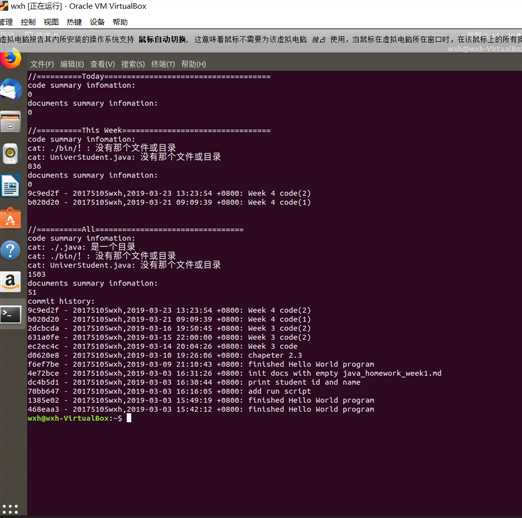This screenshot has width=522, height=518.
Task: Click commit 1385e02 line
Action: (x=201, y=400)
